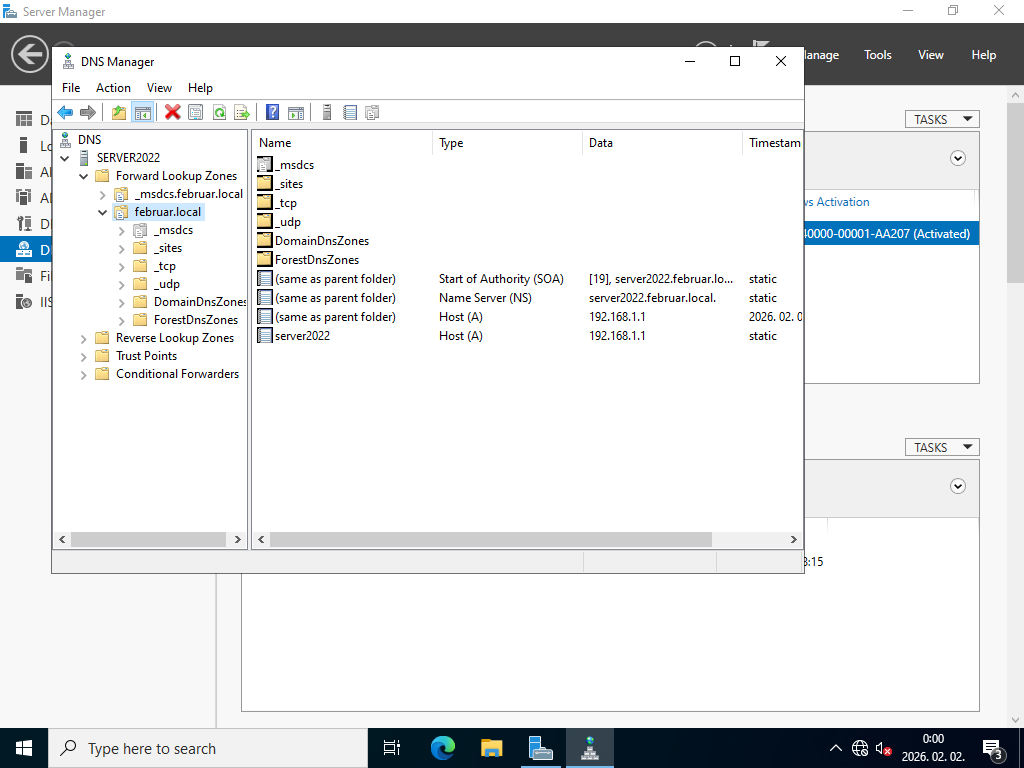Click the New Server toolbar icon
Image resolution: width=1024 pixels, height=768 pixels.
point(326,113)
